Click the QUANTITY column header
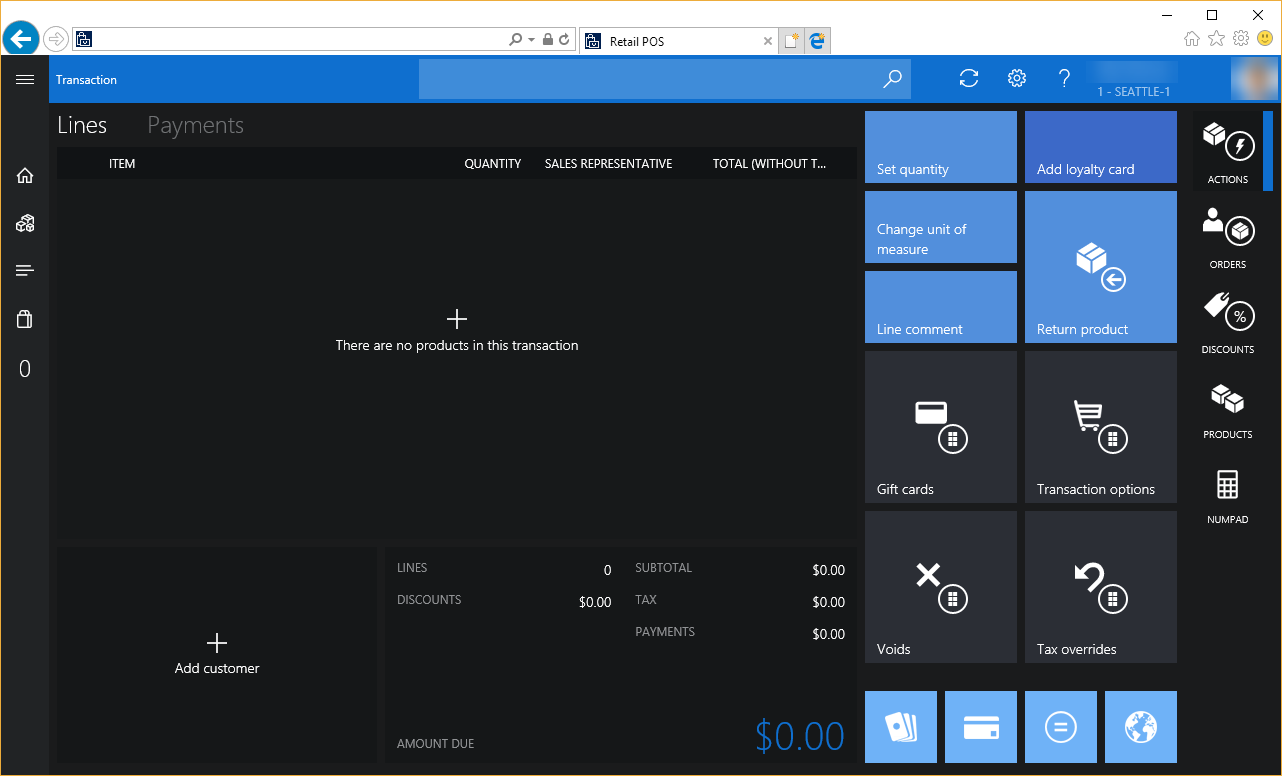The image size is (1282, 776). click(x=493, y=164)
